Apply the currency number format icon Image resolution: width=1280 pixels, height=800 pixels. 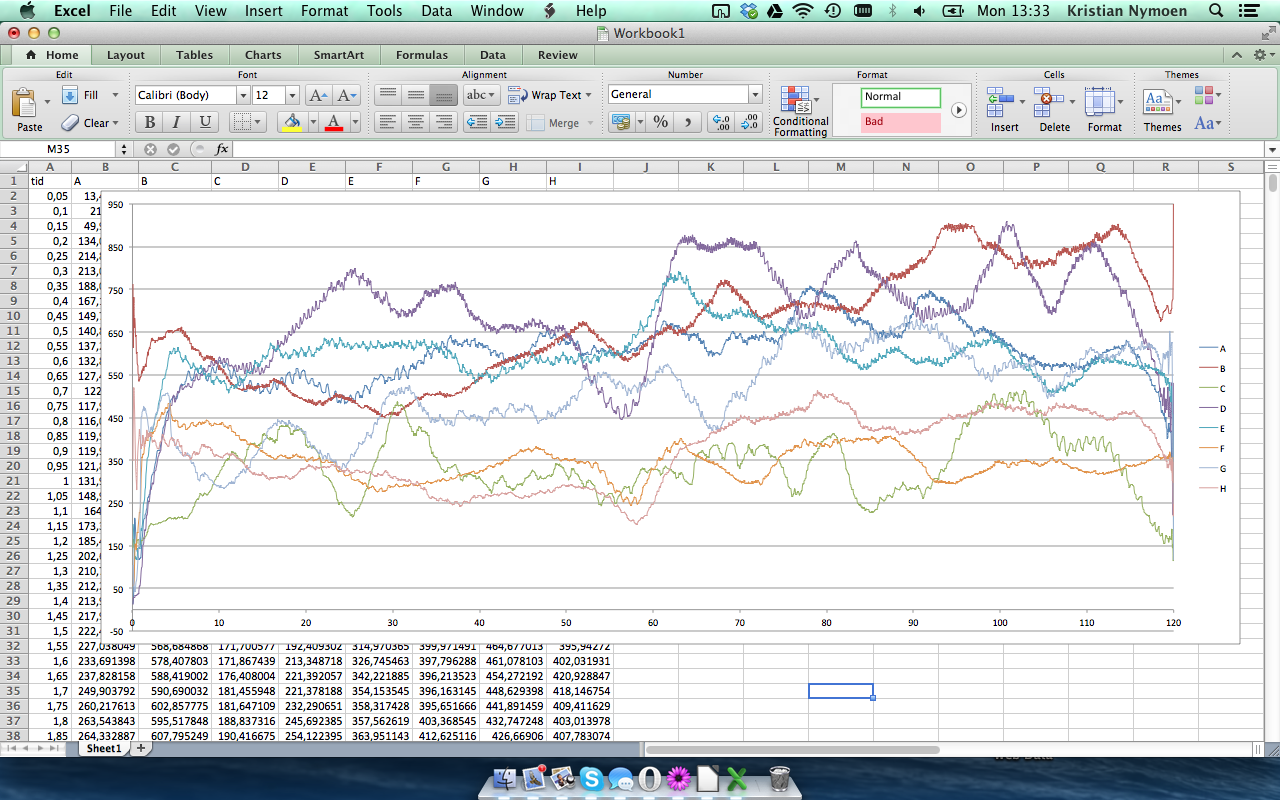click(x=621, y=122)
